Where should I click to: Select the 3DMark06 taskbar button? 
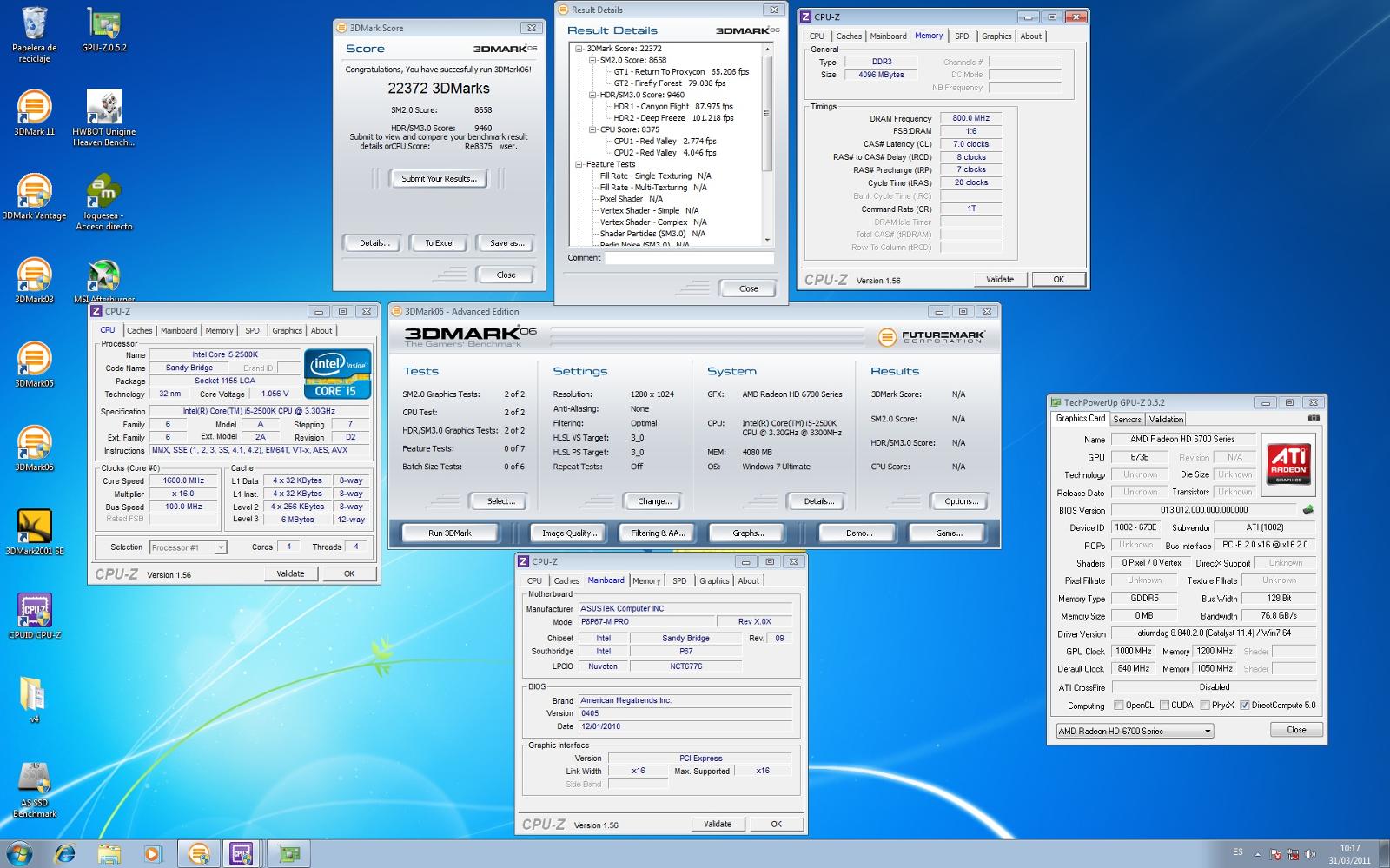click(x=198, y=854)
